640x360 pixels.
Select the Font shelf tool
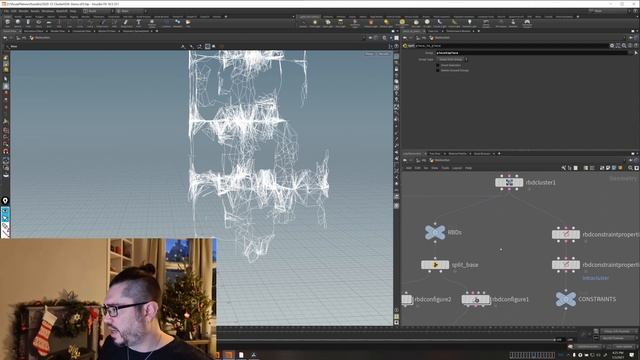138,24
